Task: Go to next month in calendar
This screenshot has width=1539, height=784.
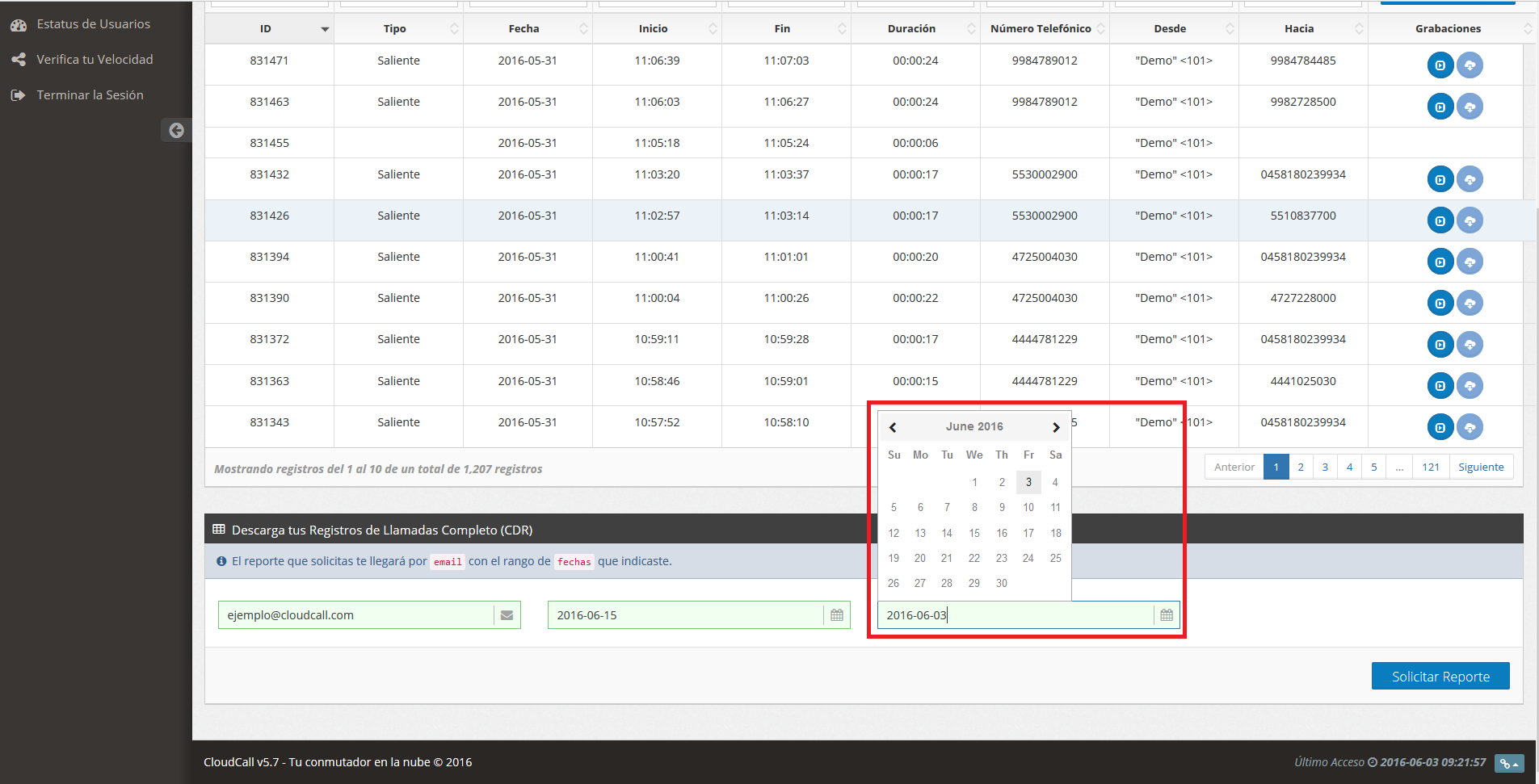Action: tap(1056, 427)
